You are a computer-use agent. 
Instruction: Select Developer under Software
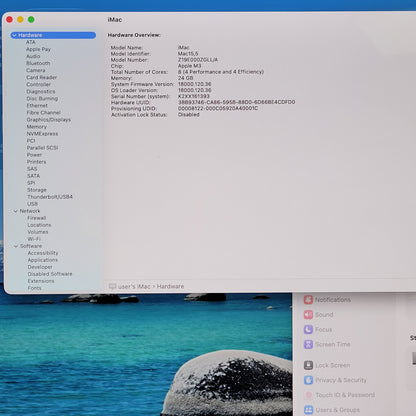click(40, 267)
